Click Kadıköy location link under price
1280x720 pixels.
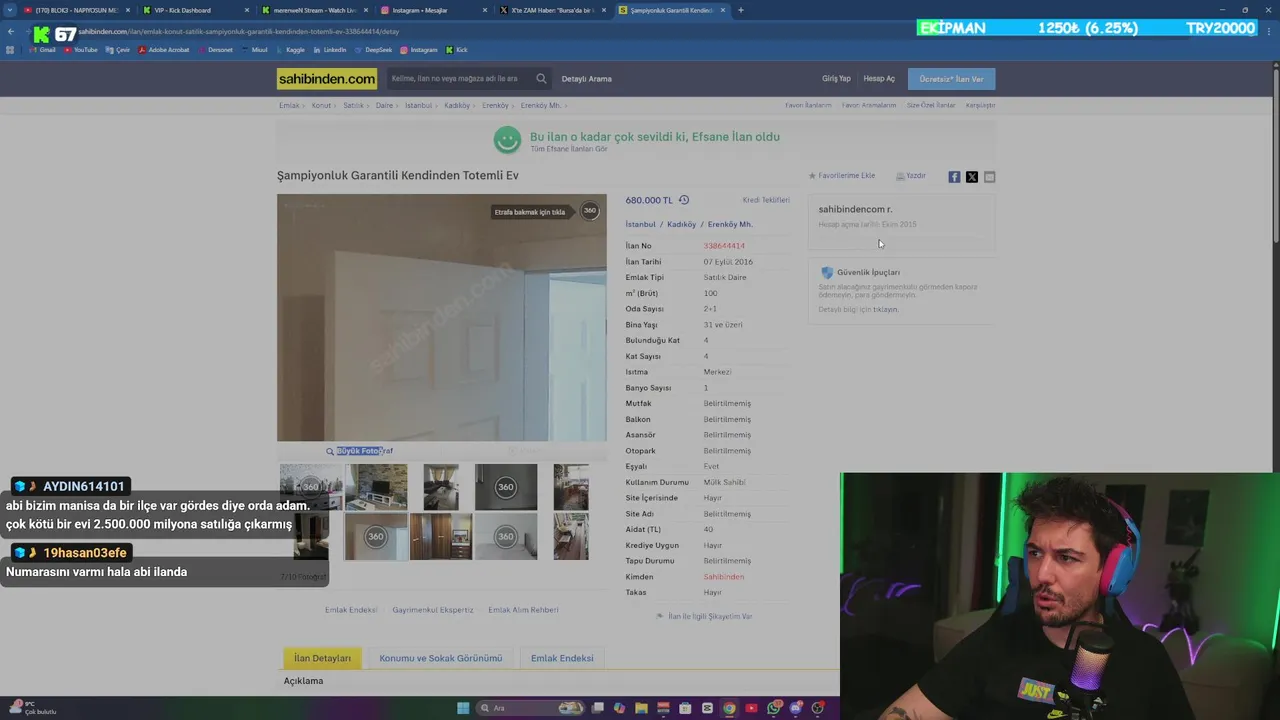[x=682, y=225]
